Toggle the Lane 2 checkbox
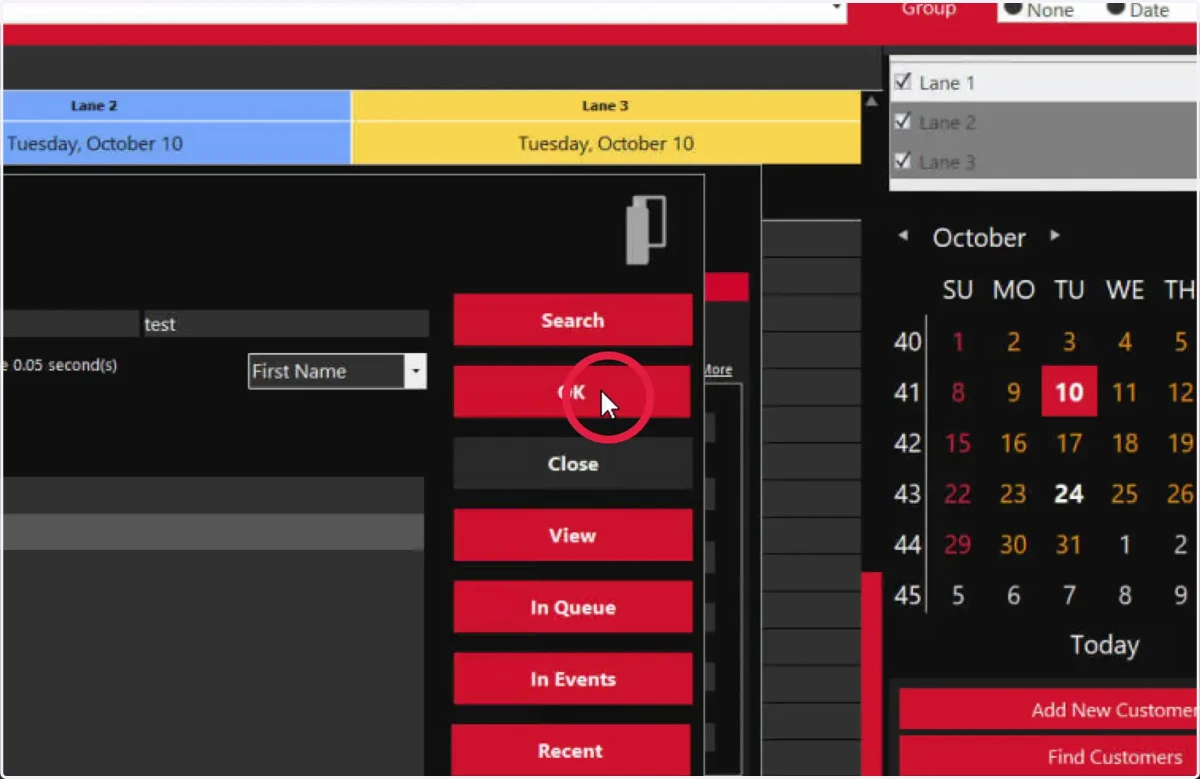Screen dimensions: 1200x779 pyautogui.click(x=903, y=122)
